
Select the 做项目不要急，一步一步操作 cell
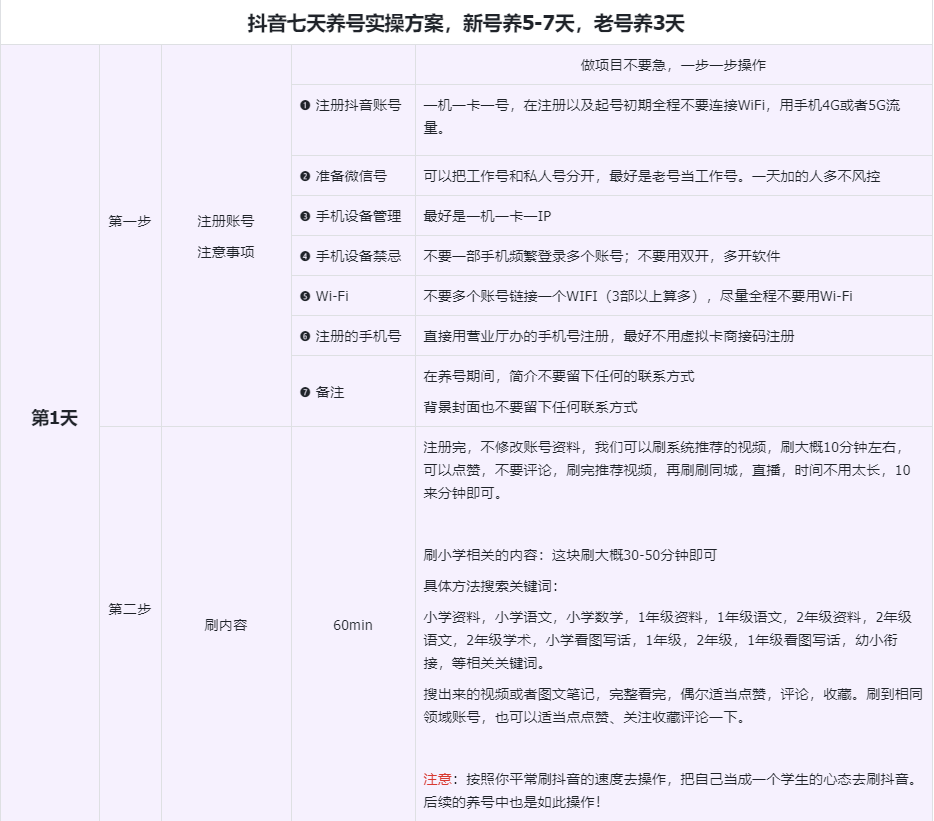[x=673, y=65]
